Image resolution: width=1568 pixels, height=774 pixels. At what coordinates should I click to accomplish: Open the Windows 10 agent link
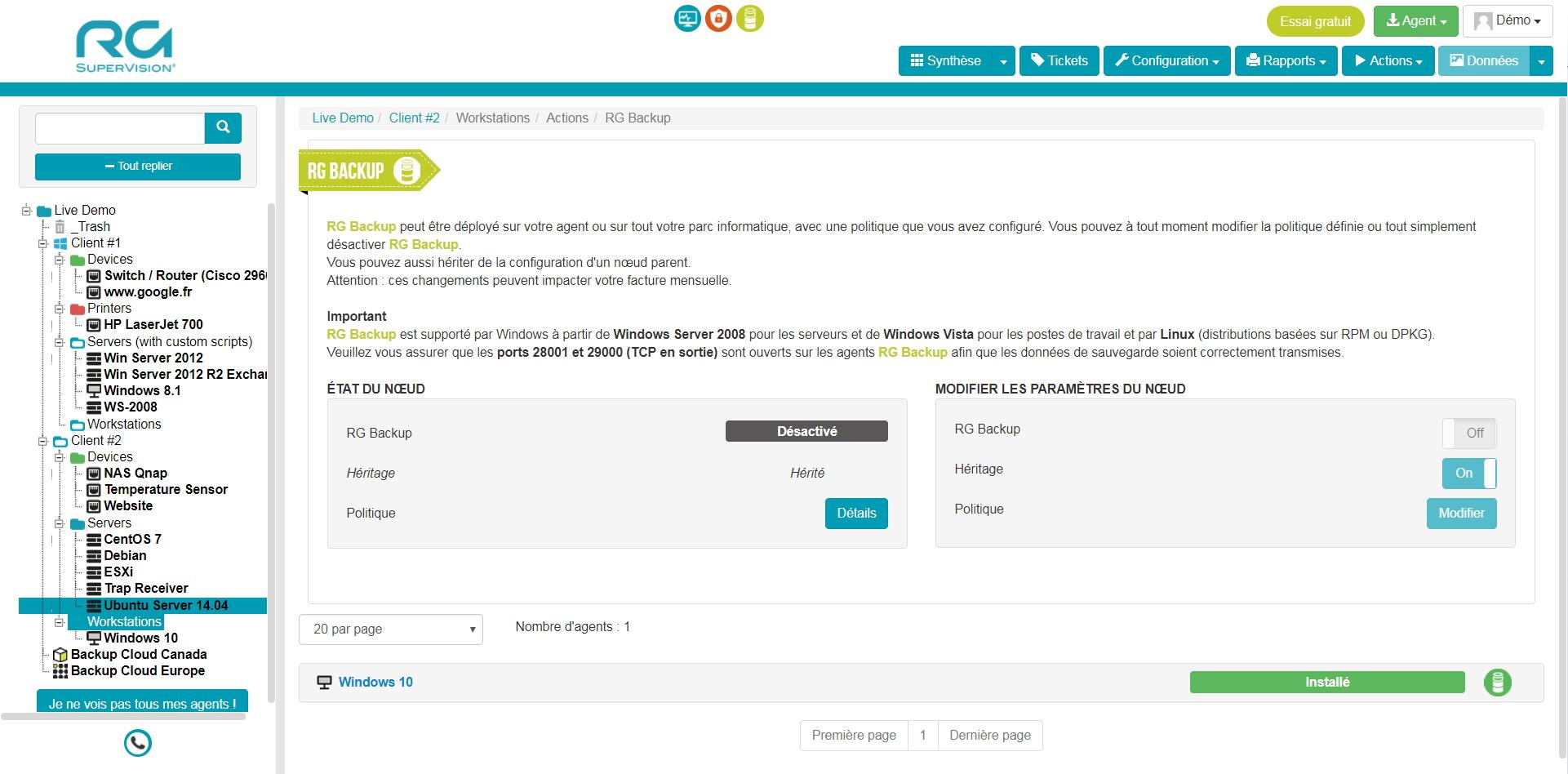[375, 683]
